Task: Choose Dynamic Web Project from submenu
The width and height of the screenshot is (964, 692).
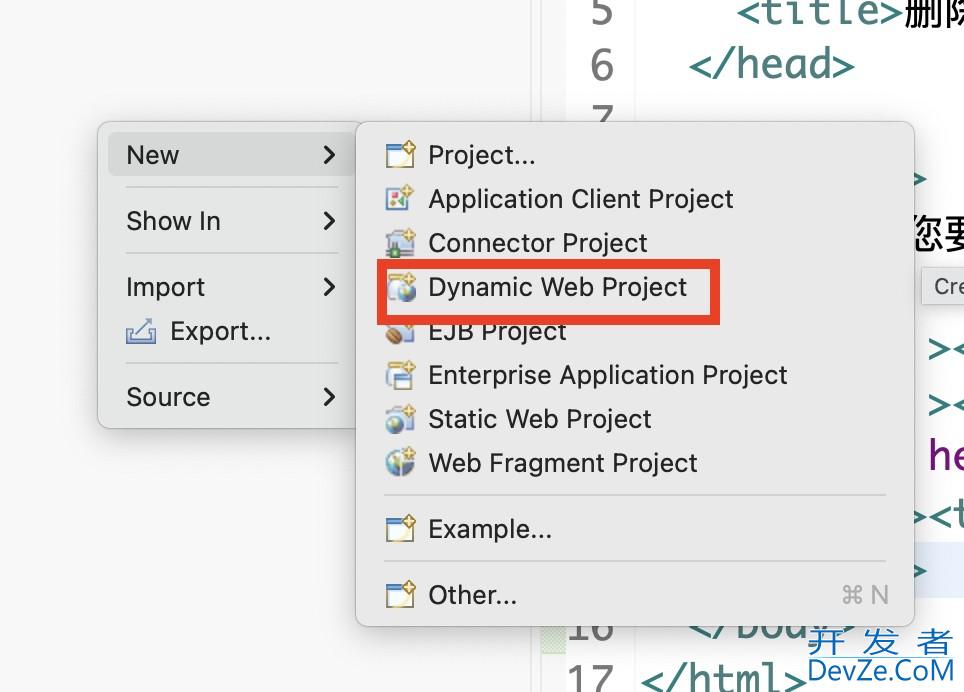Action: pos(557,288)
